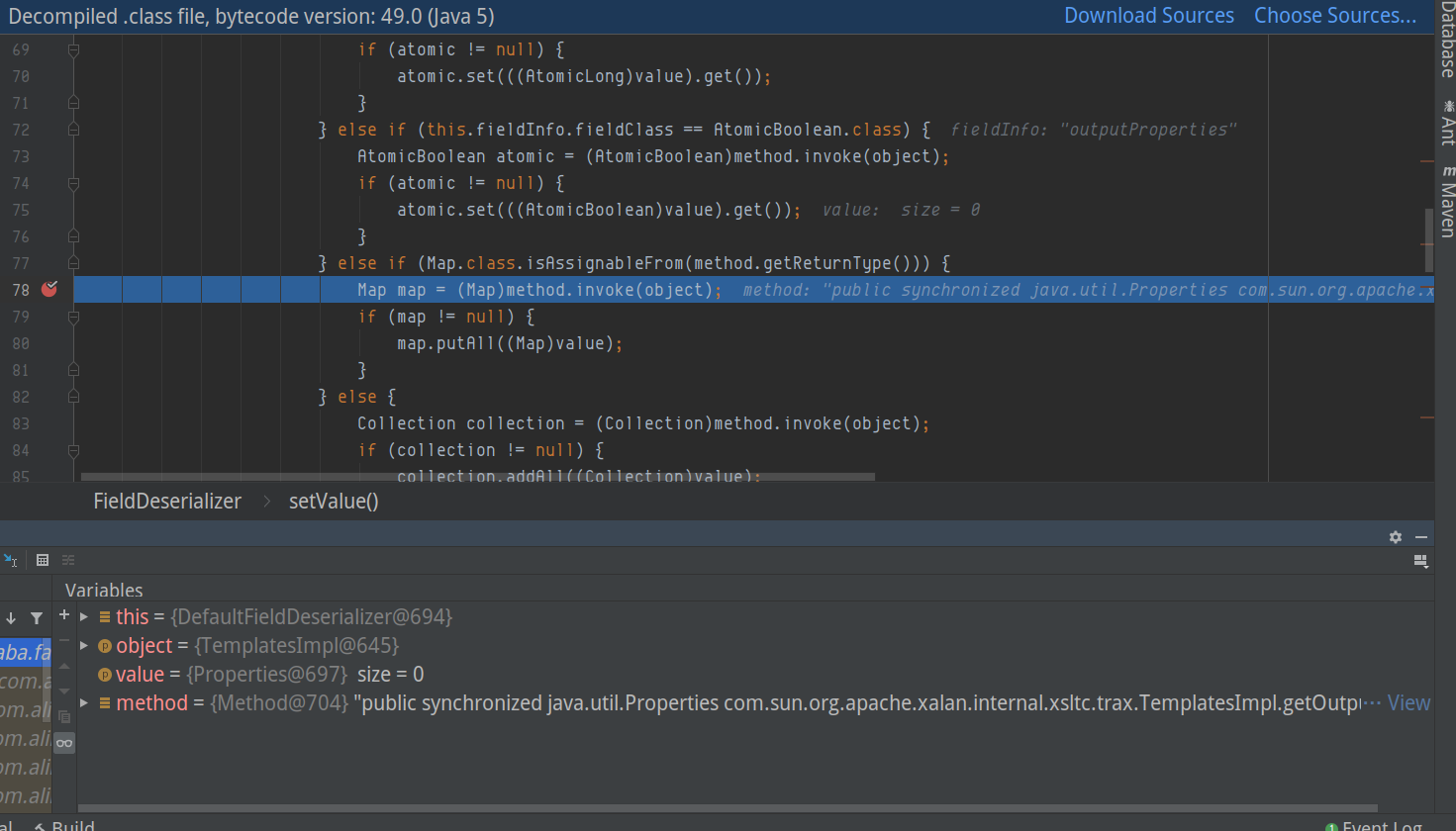Click the list icon before 'method' variable
Screen dimensions: 1456x831
[105, 703]
